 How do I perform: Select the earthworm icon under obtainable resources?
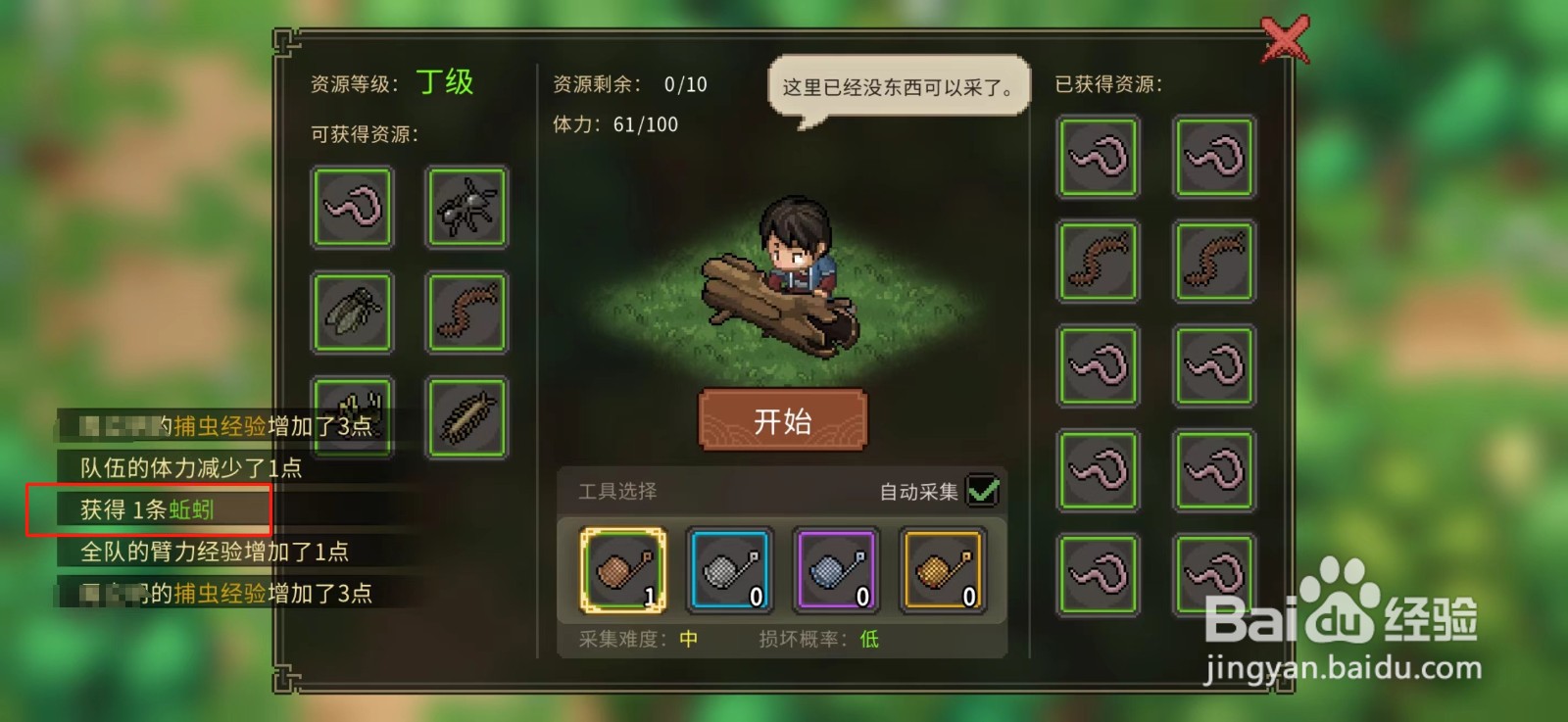click(x=353, y=207)
